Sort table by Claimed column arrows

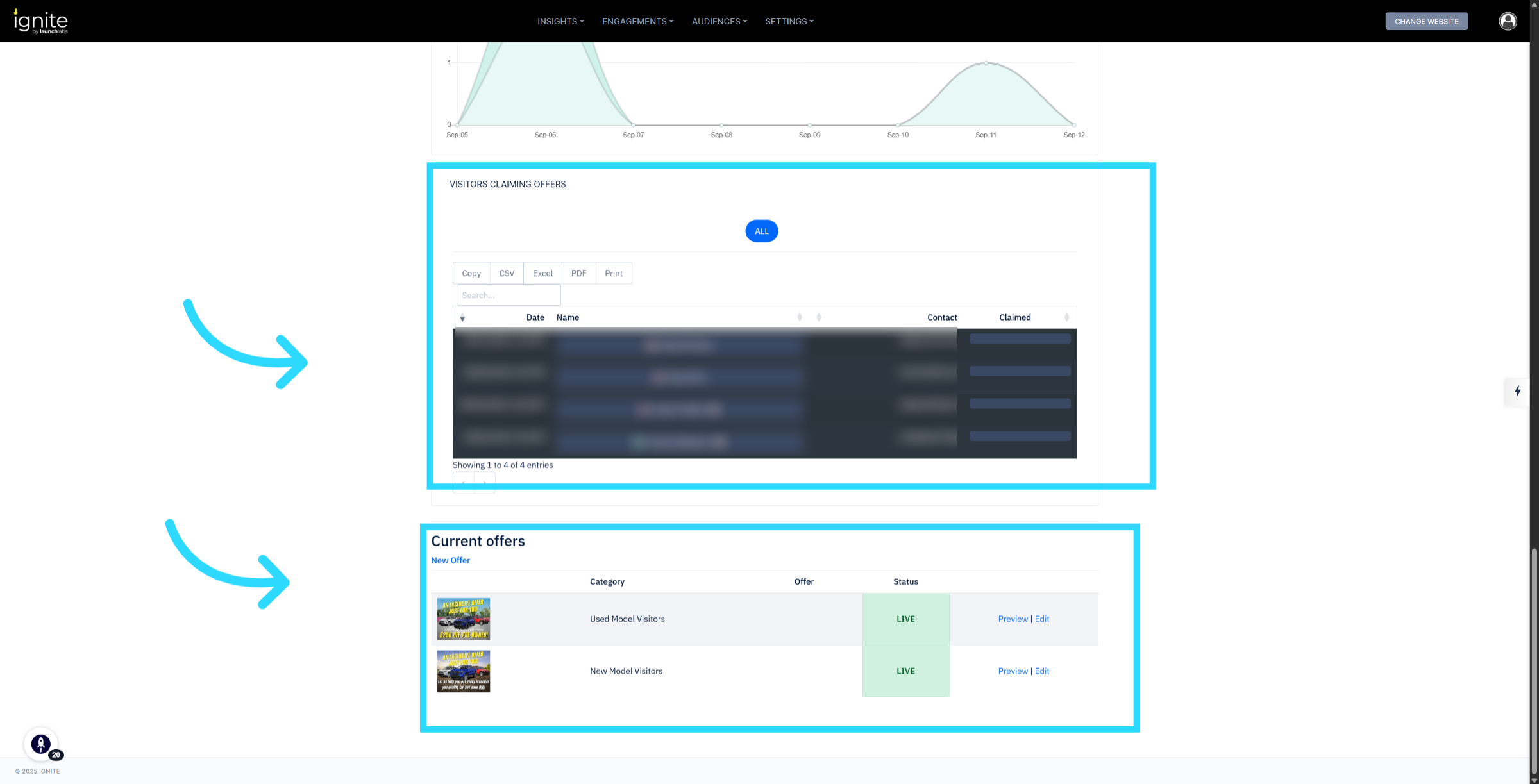(1066, 317)
